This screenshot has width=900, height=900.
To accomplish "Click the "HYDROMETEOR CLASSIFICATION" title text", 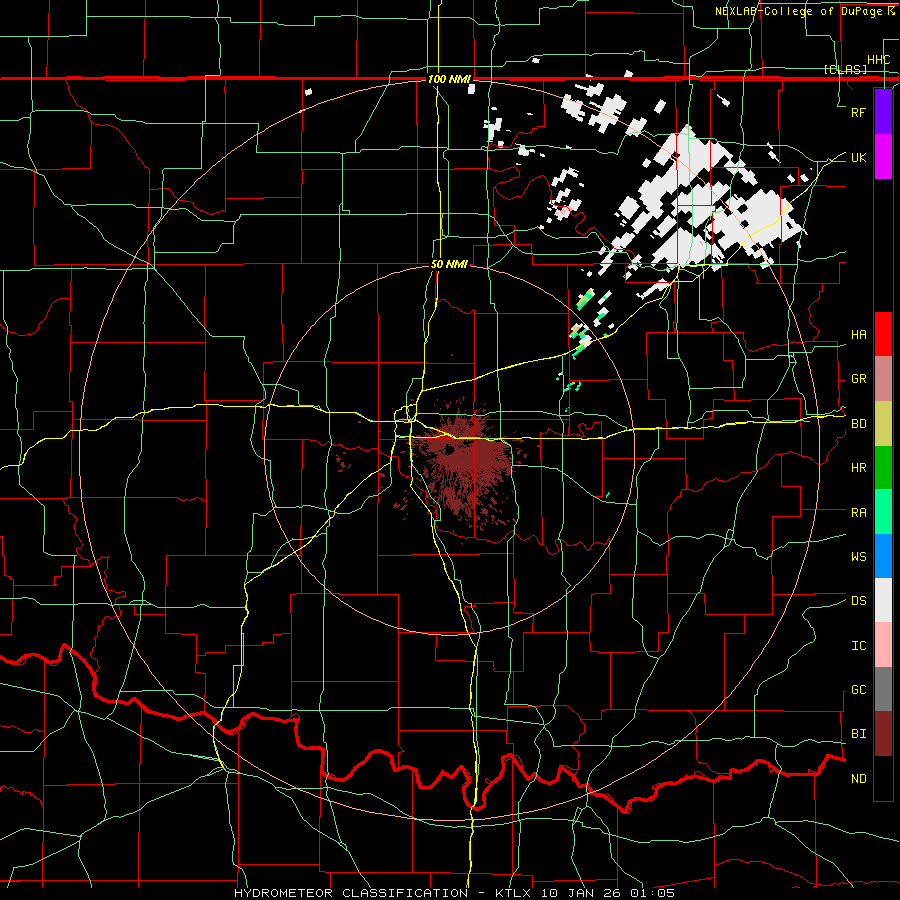I will pos(351,893).
